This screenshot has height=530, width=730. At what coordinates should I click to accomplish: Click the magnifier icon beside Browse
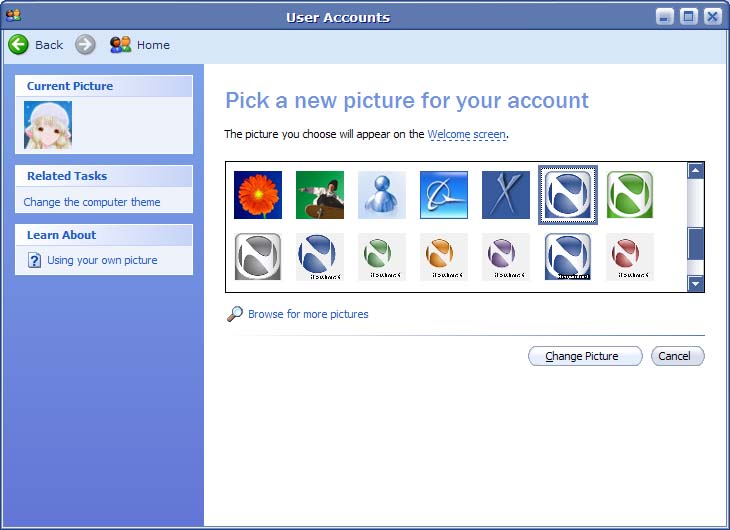pos(235,314)
